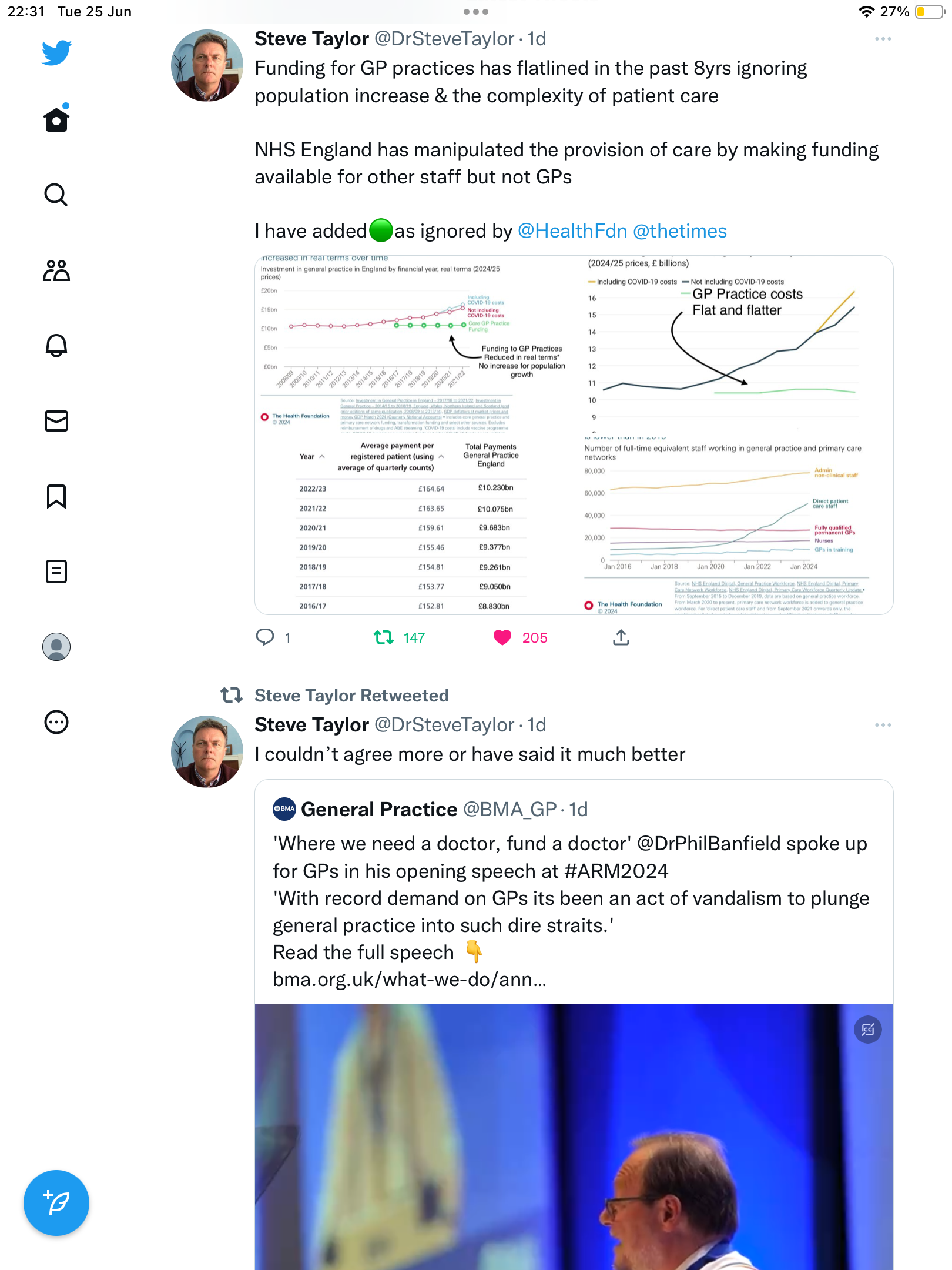Viewport: 952px width, 1270px height.
Task: Open the Messages envelope icon
Action: [x=56, y=421]
